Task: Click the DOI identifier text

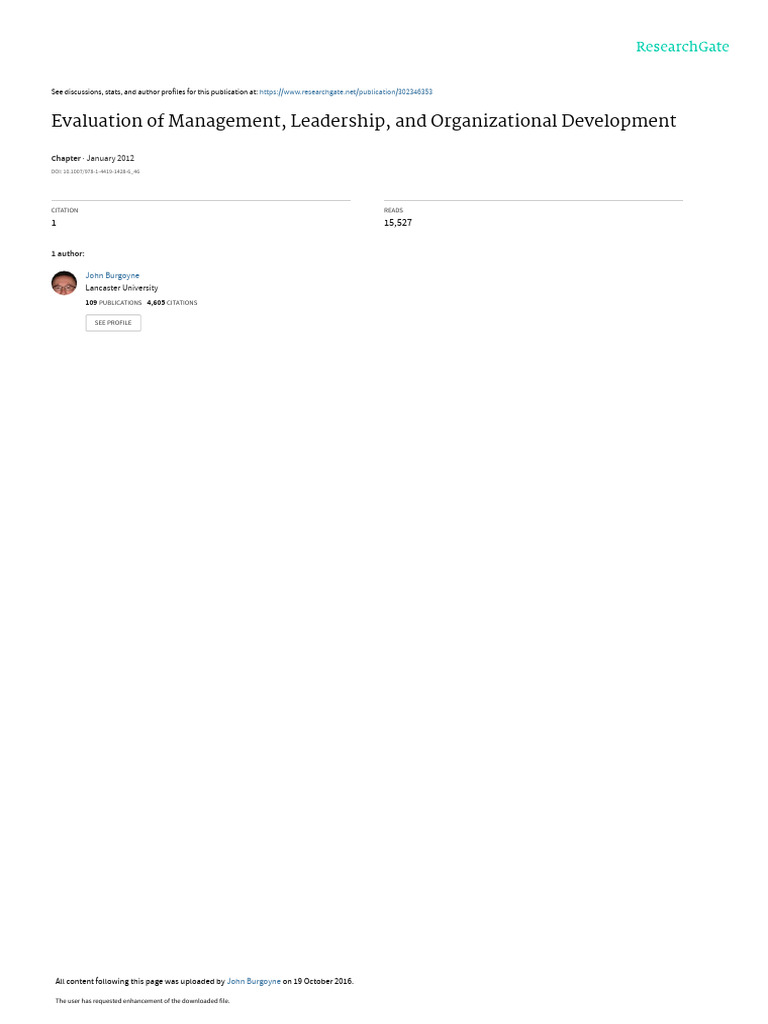Action: pos(95,172)
